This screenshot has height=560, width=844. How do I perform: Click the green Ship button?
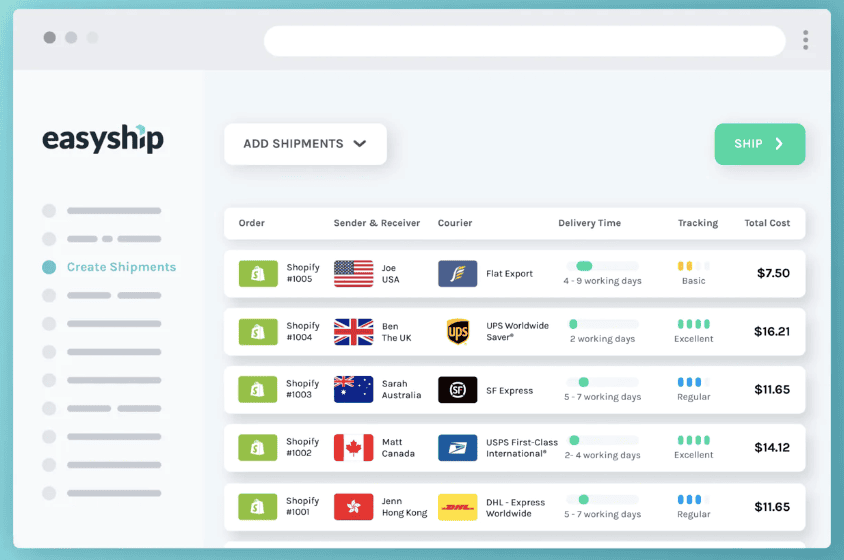click(x=759, y=144)
